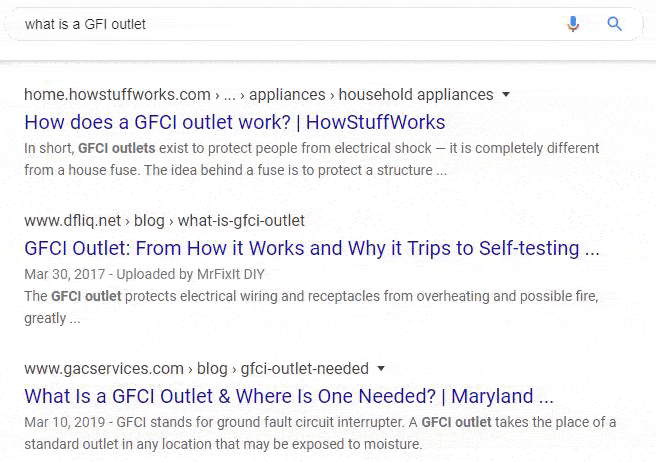Image resolution: width=656 pixels, height=462 pixels.
Task: Click the home.howstuffworks.com breadcrumb URL
Action: pos(259,95)
